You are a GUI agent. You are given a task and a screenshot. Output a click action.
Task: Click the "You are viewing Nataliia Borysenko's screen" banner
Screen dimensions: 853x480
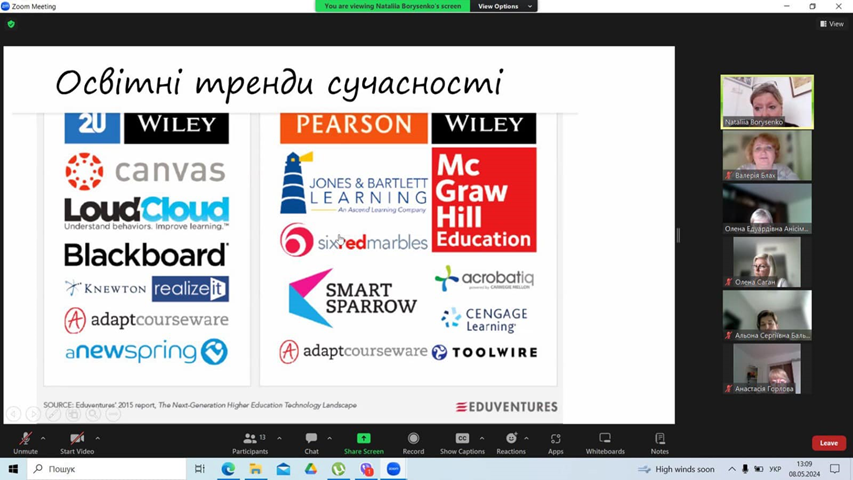tap(392, 6)
